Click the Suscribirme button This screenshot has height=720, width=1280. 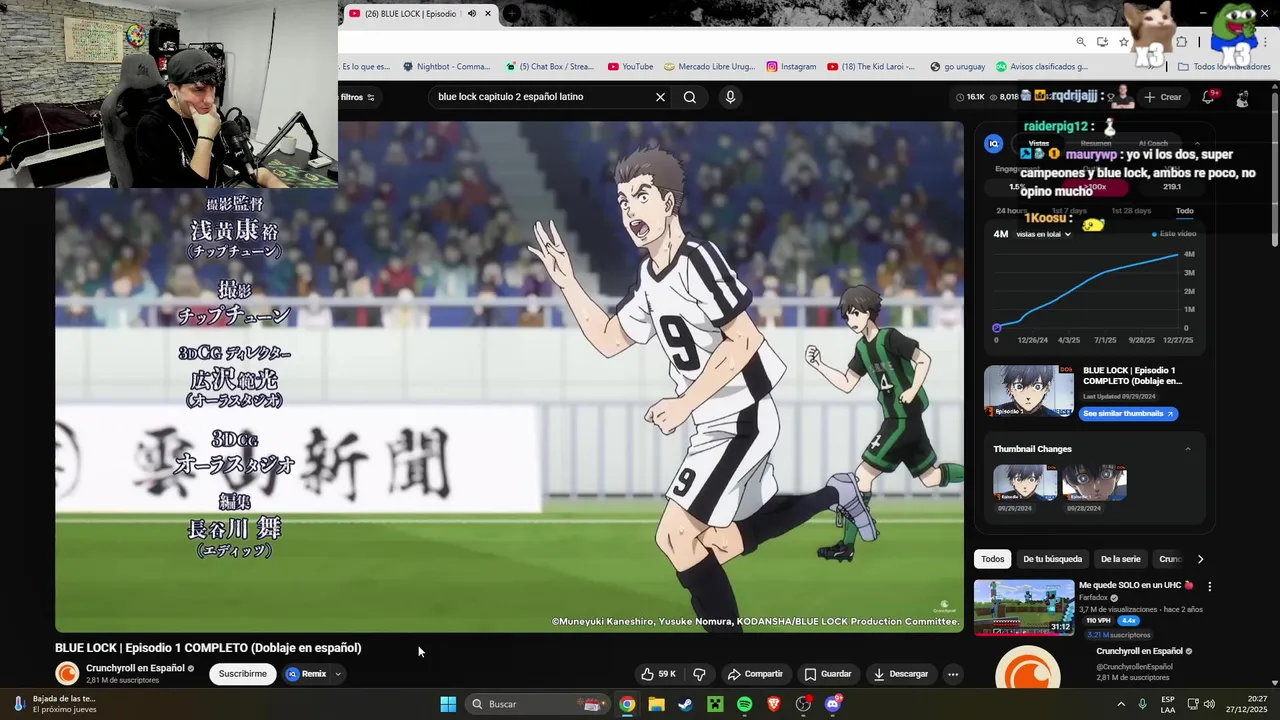[242, 674]
